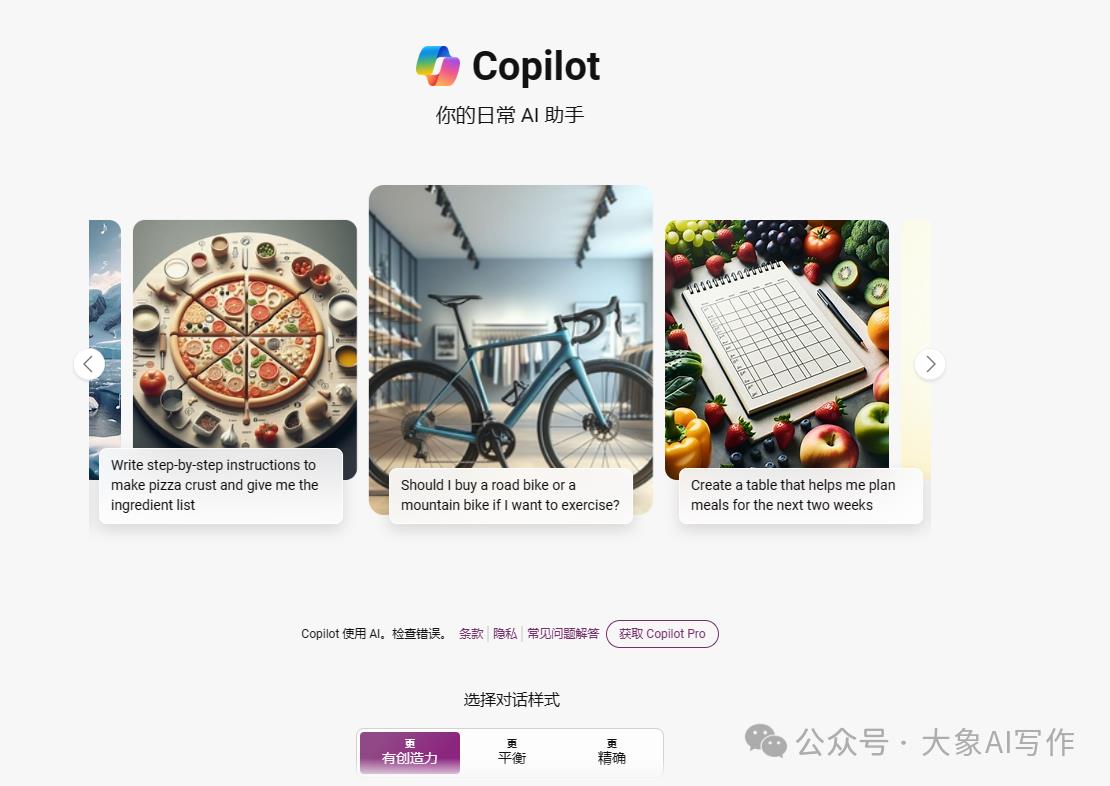Click the 你的日常 AI 助手 subtitle

coord(510,115)
